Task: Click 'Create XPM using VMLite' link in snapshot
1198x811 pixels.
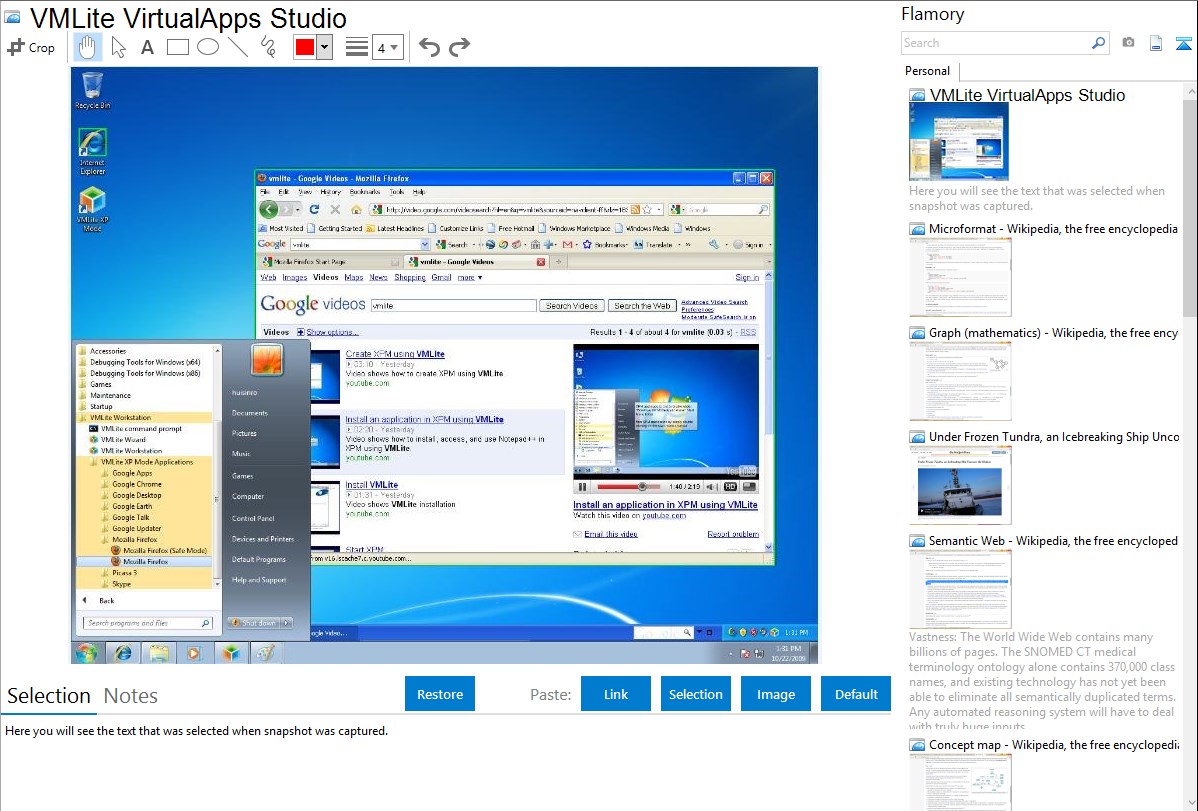Action: coord(394,354)
